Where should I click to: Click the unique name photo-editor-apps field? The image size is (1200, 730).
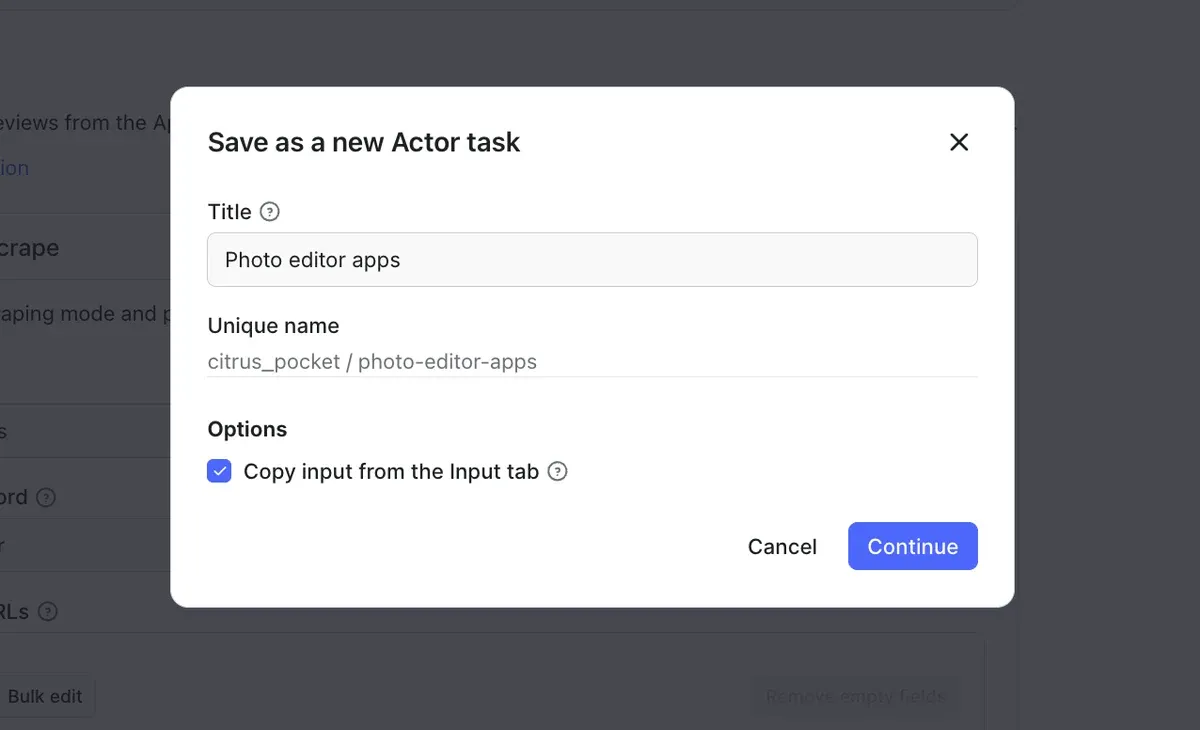tap(592, 361)
